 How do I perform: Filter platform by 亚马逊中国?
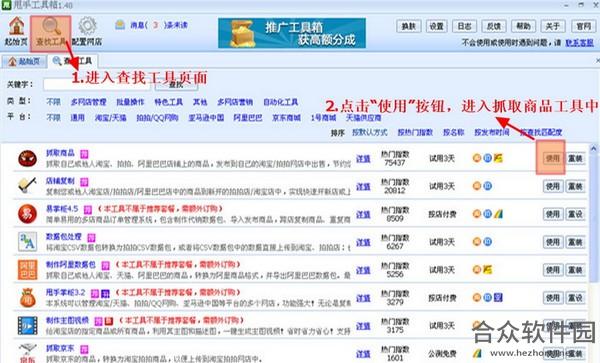pos(206,118)
